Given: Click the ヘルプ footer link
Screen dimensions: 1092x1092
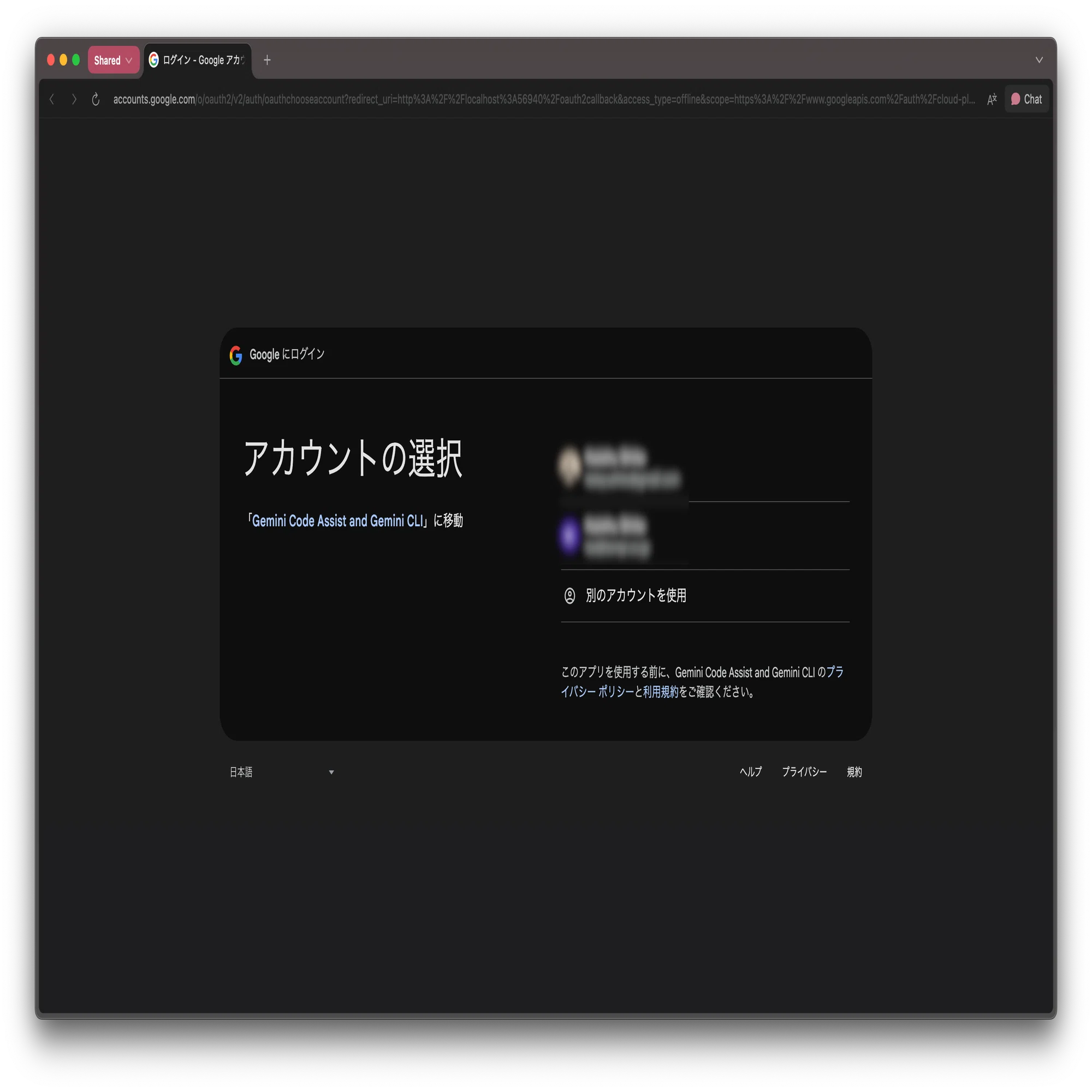Looking at the screenshot, I should (x=751, y=772).
